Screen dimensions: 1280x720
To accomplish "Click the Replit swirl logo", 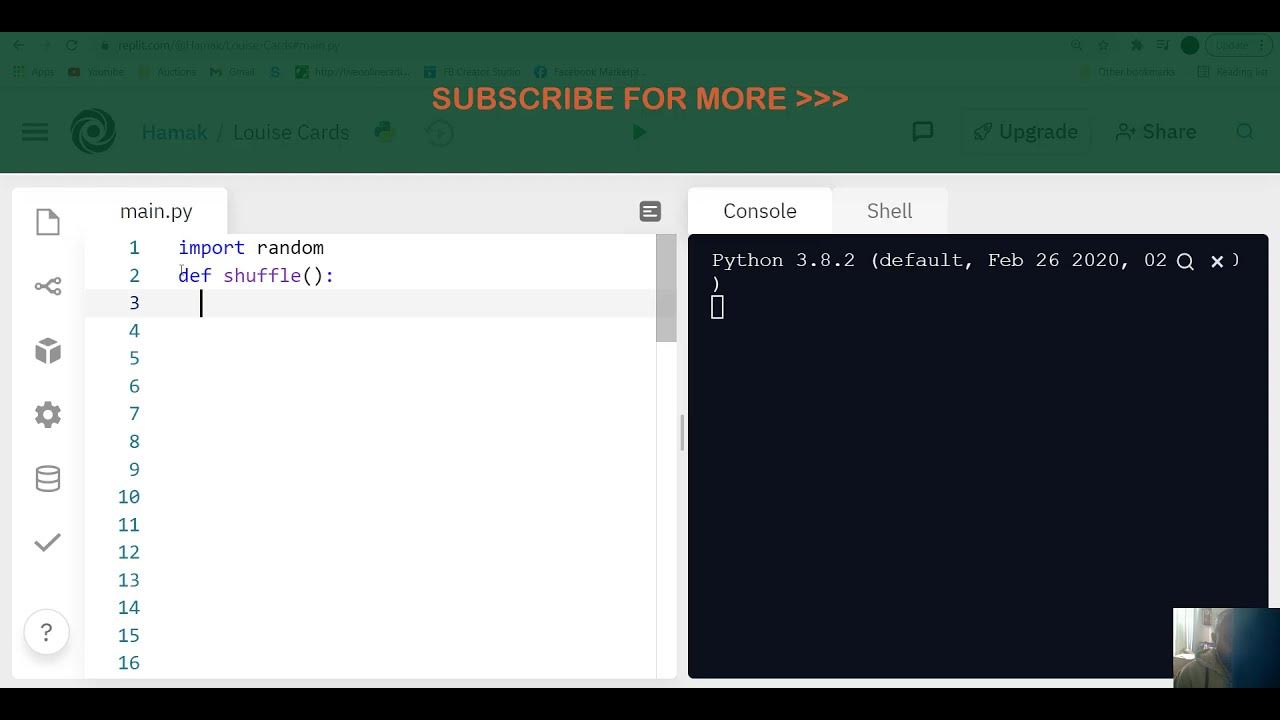I will pyautogui.click(x=93, y=132).
